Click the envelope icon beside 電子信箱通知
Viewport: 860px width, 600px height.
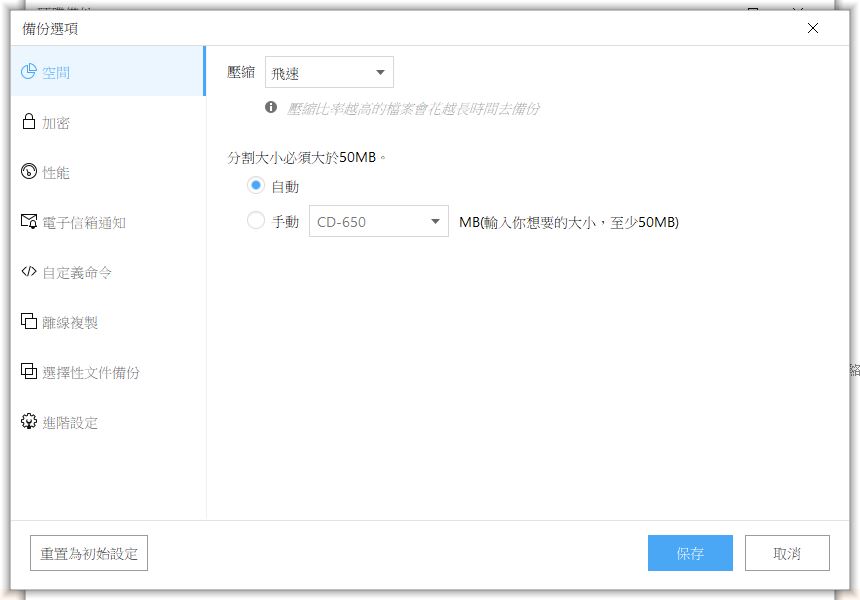click(29, 221)
